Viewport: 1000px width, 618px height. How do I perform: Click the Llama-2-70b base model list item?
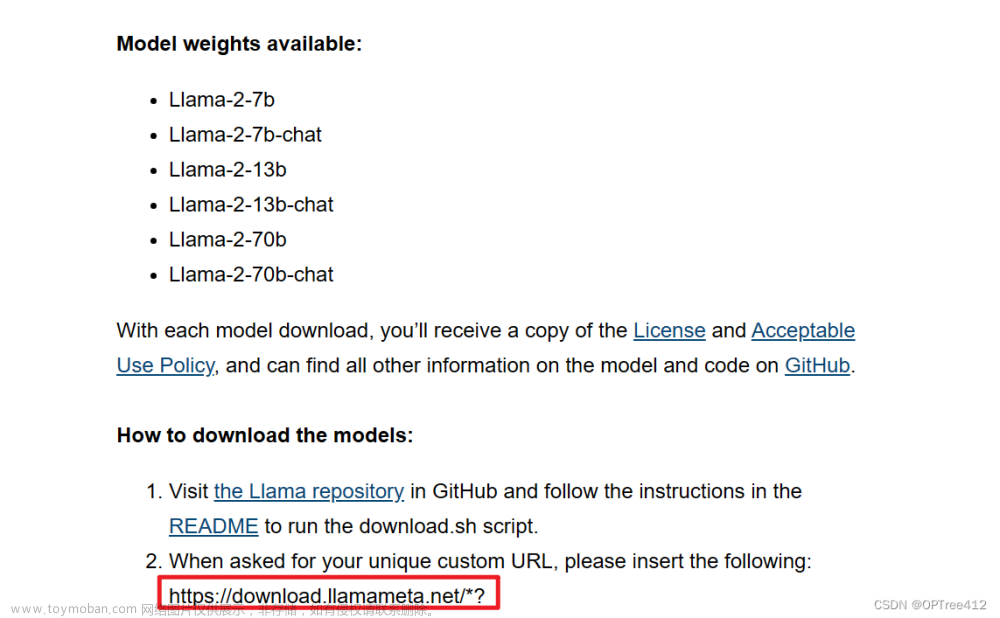click(228, 240)
